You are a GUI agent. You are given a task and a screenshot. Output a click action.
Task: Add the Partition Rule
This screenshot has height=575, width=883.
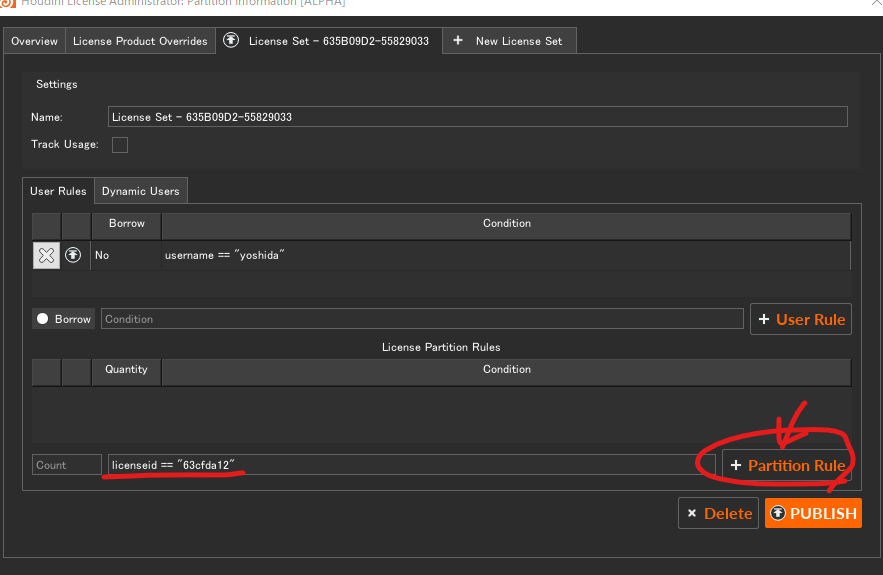(787, 465)
